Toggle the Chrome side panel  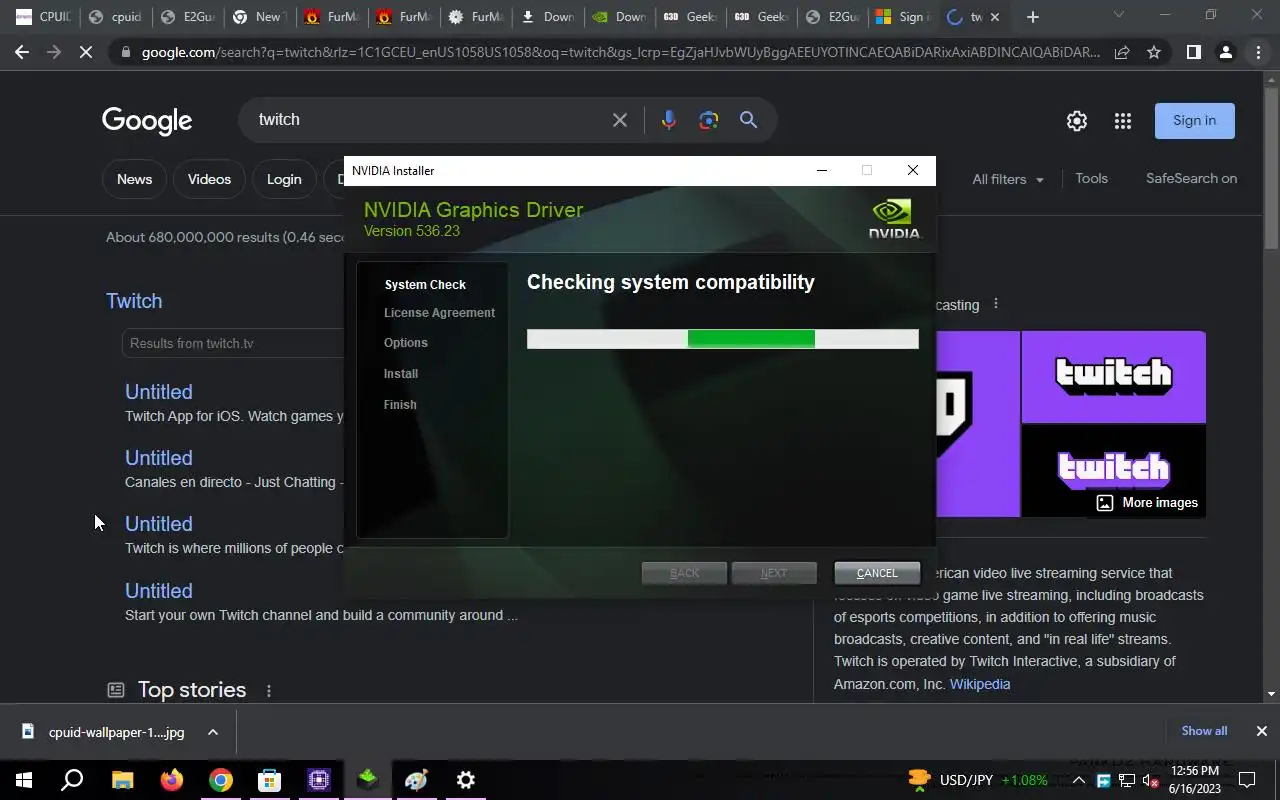[x=1193, y=52]
